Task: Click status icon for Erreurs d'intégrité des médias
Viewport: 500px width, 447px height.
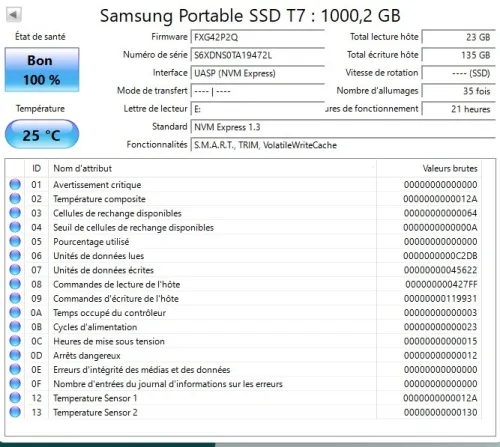Action: tap(15, 370)
